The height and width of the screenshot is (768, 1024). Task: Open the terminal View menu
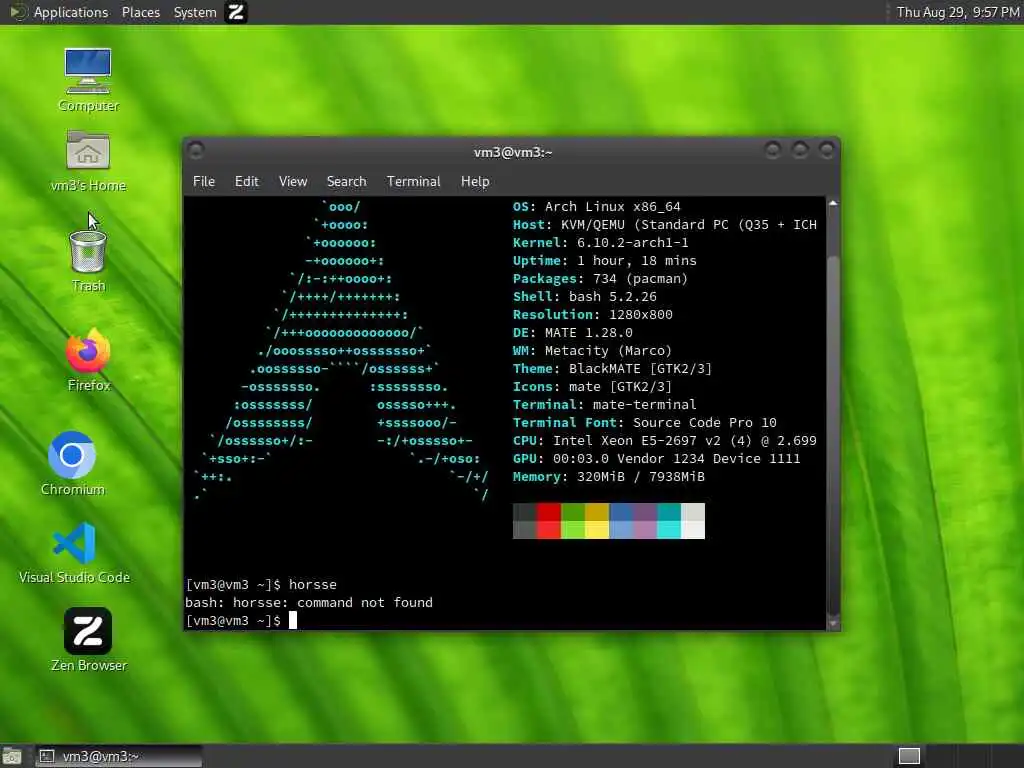point(293,182)
